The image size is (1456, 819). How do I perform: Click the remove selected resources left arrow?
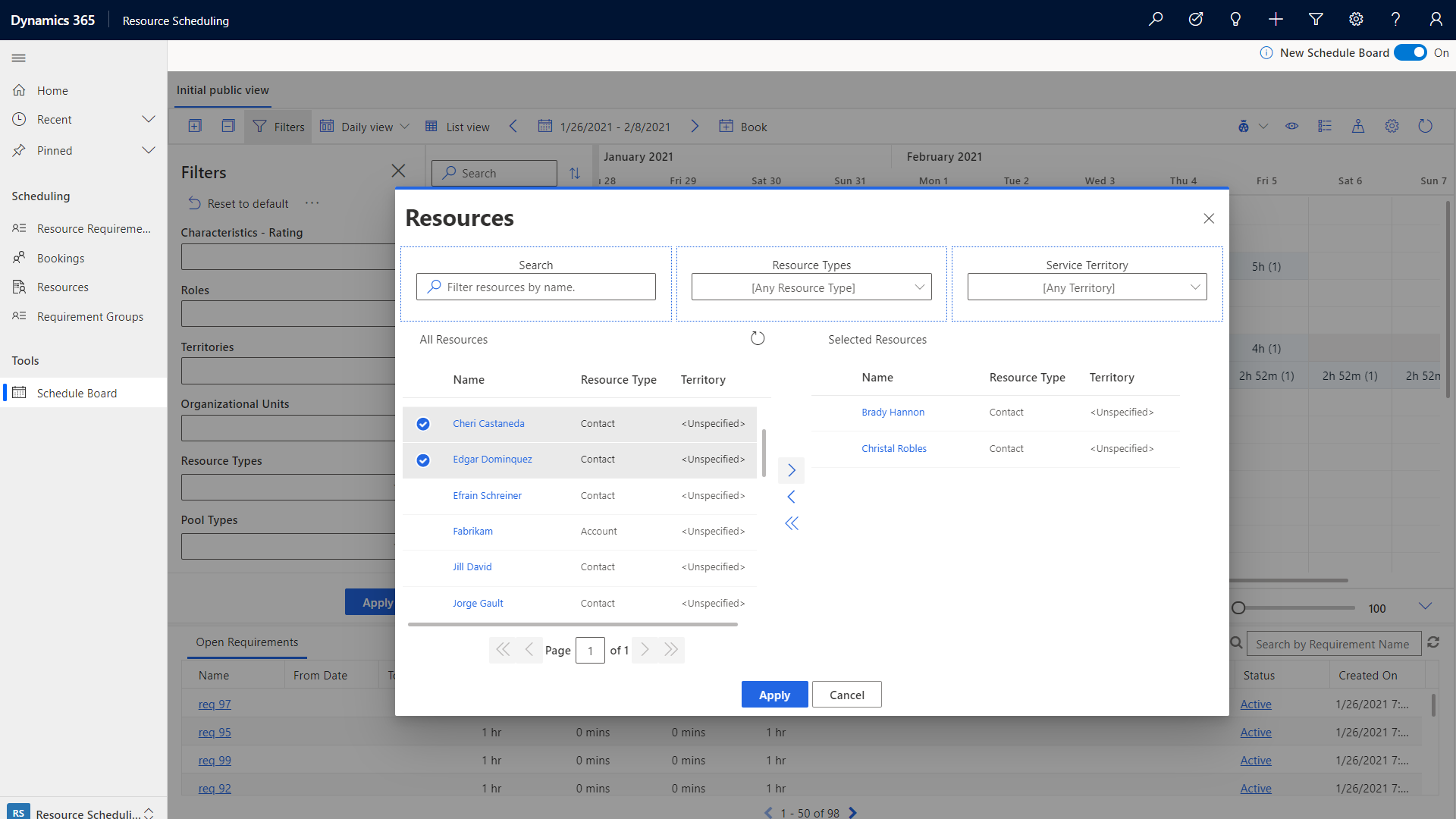791,497
